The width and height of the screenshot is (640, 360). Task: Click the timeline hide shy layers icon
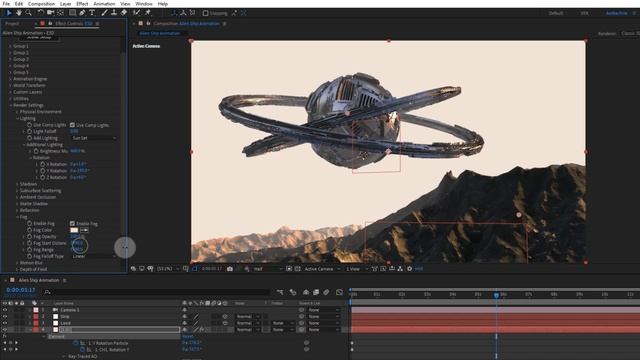(306, 292)
